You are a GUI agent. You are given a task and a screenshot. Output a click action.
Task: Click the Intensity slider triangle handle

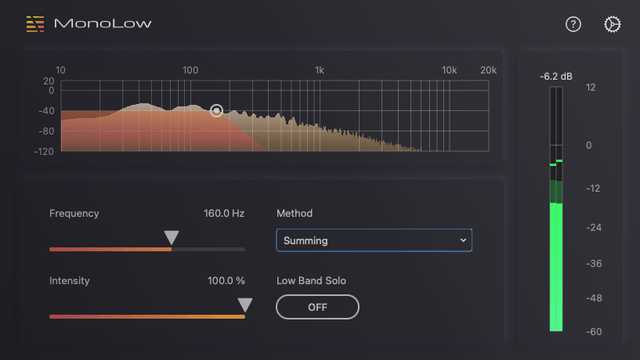[245, 304]
